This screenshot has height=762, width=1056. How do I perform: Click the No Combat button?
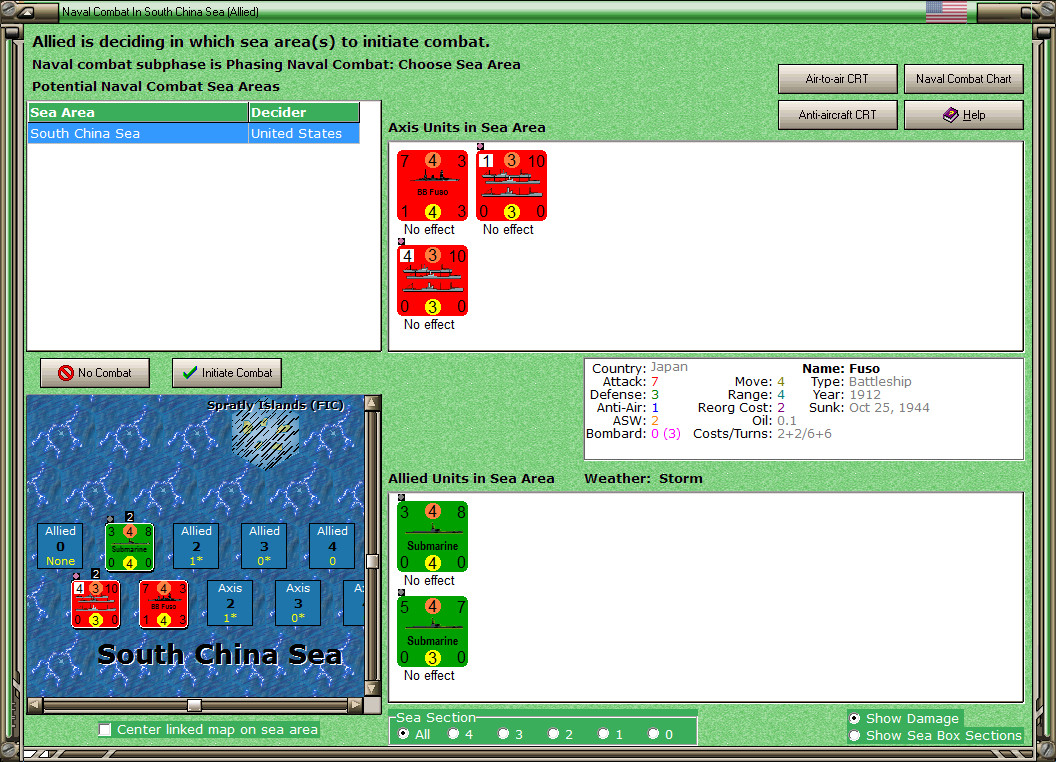tap(95, 373)
